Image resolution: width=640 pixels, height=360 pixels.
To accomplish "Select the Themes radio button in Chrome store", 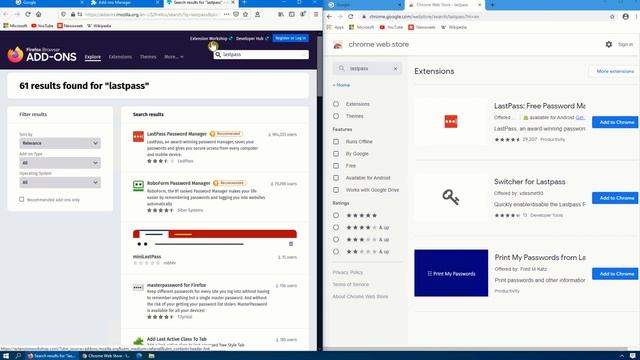I will pos(336,116).
